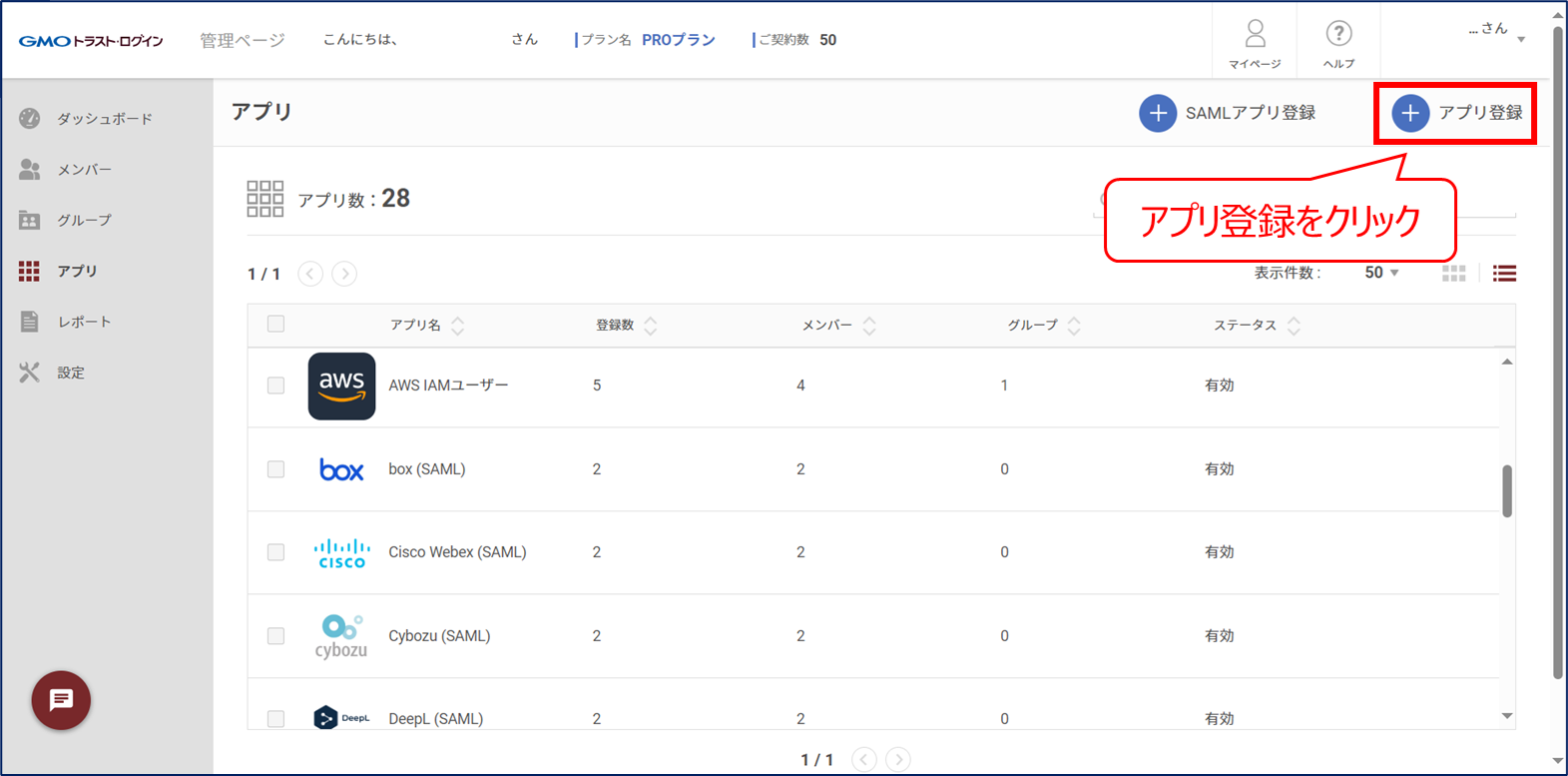This screenshot has width=1568, height=776.
Task: Sort by 登録数 column arrows
Action: 651,326
